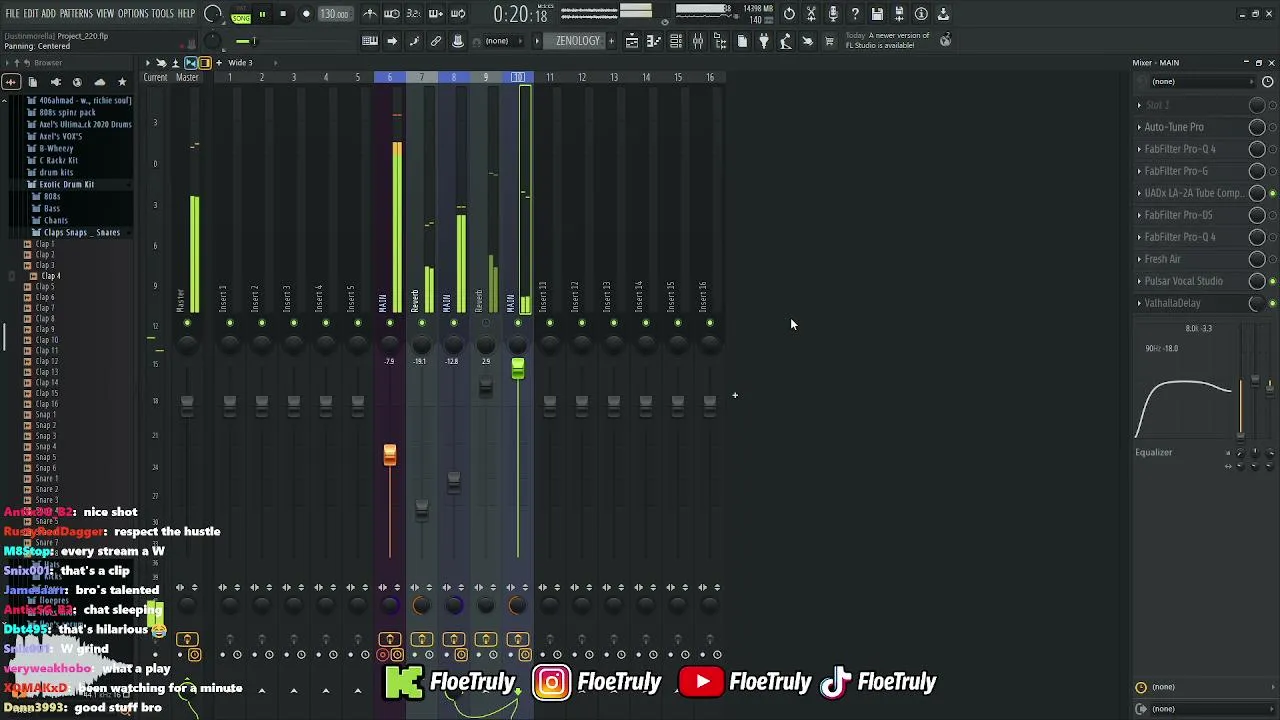Open the B-Wheezy folder
The image size is (1280, 720).
click(56, 149)
